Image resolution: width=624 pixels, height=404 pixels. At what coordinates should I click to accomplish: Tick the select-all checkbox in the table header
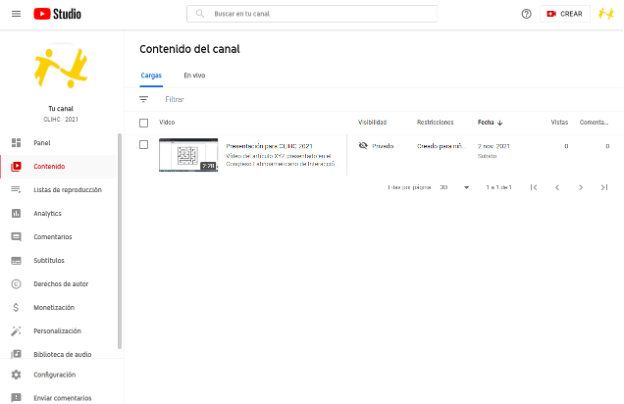point(144,123)
